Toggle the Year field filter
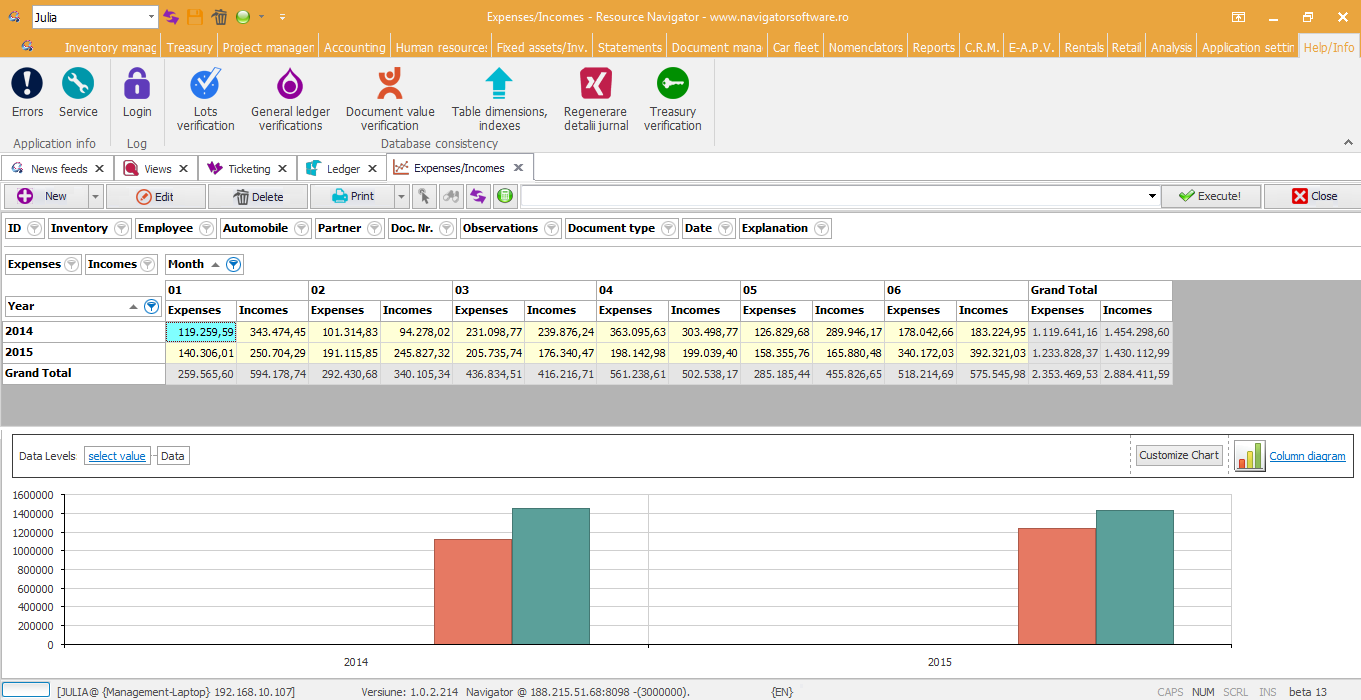1361x700 pixels. (x=152, y=307)
